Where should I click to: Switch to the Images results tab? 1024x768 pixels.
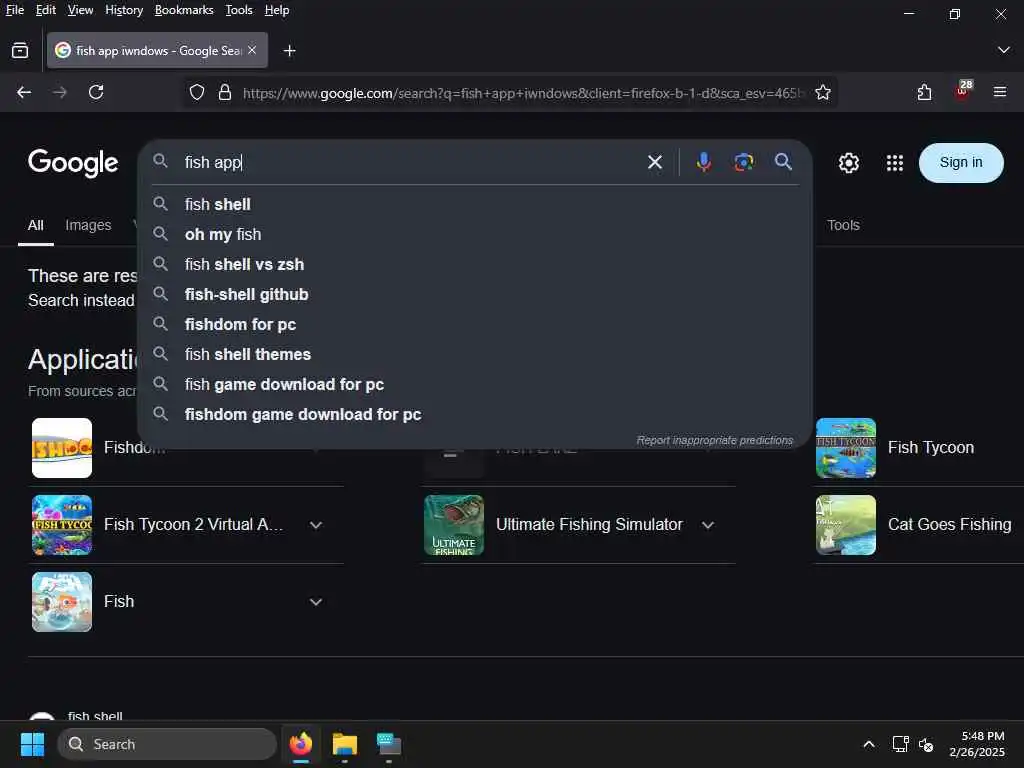coord(88,225)
